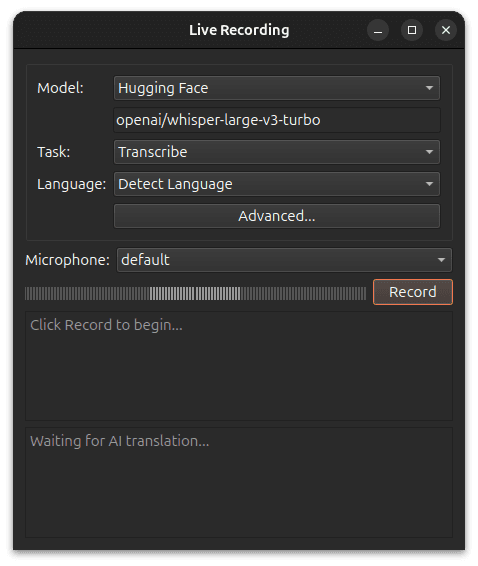This screenshot has height=566, width=478.
Task: Click the openai/whisper-large-v3-turbo model field
Action: click(x=277, y=120)
